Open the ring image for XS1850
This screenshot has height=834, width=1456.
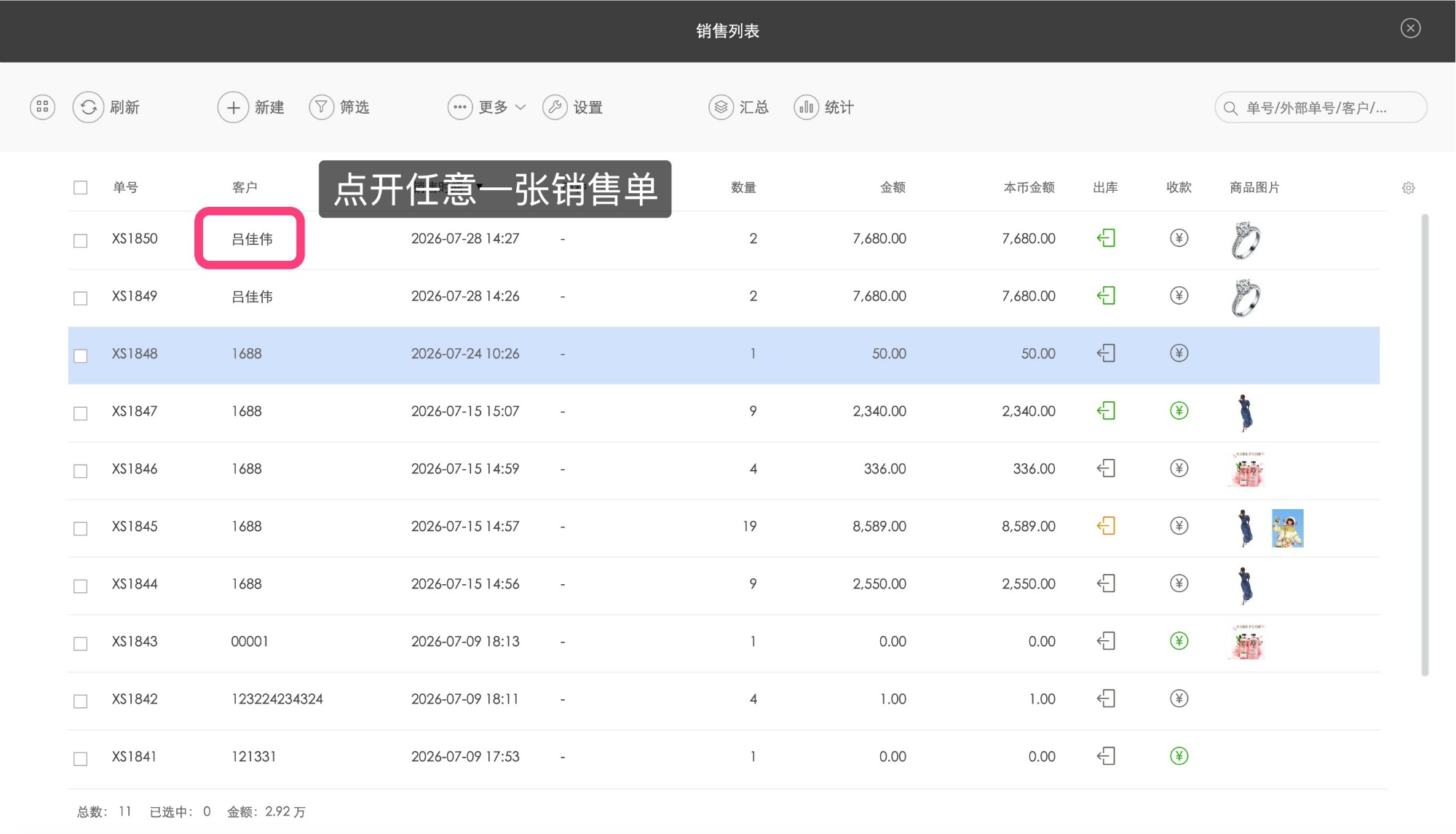[1246, 240]
